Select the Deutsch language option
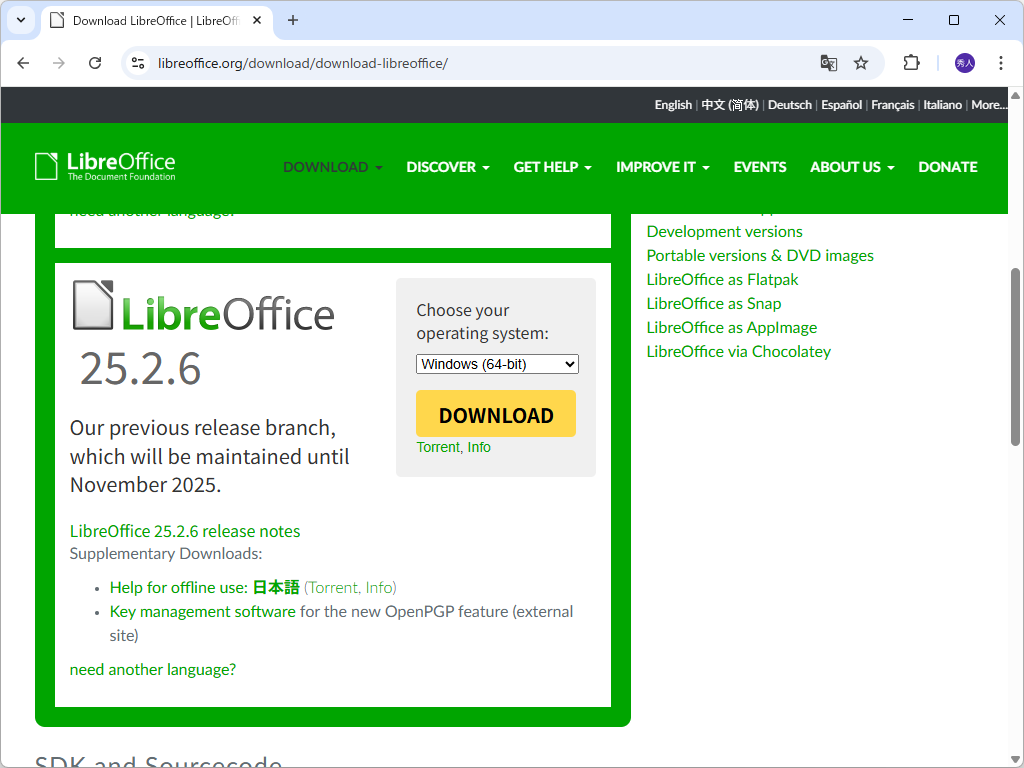Screen dimensions: 1024x768 789,104
